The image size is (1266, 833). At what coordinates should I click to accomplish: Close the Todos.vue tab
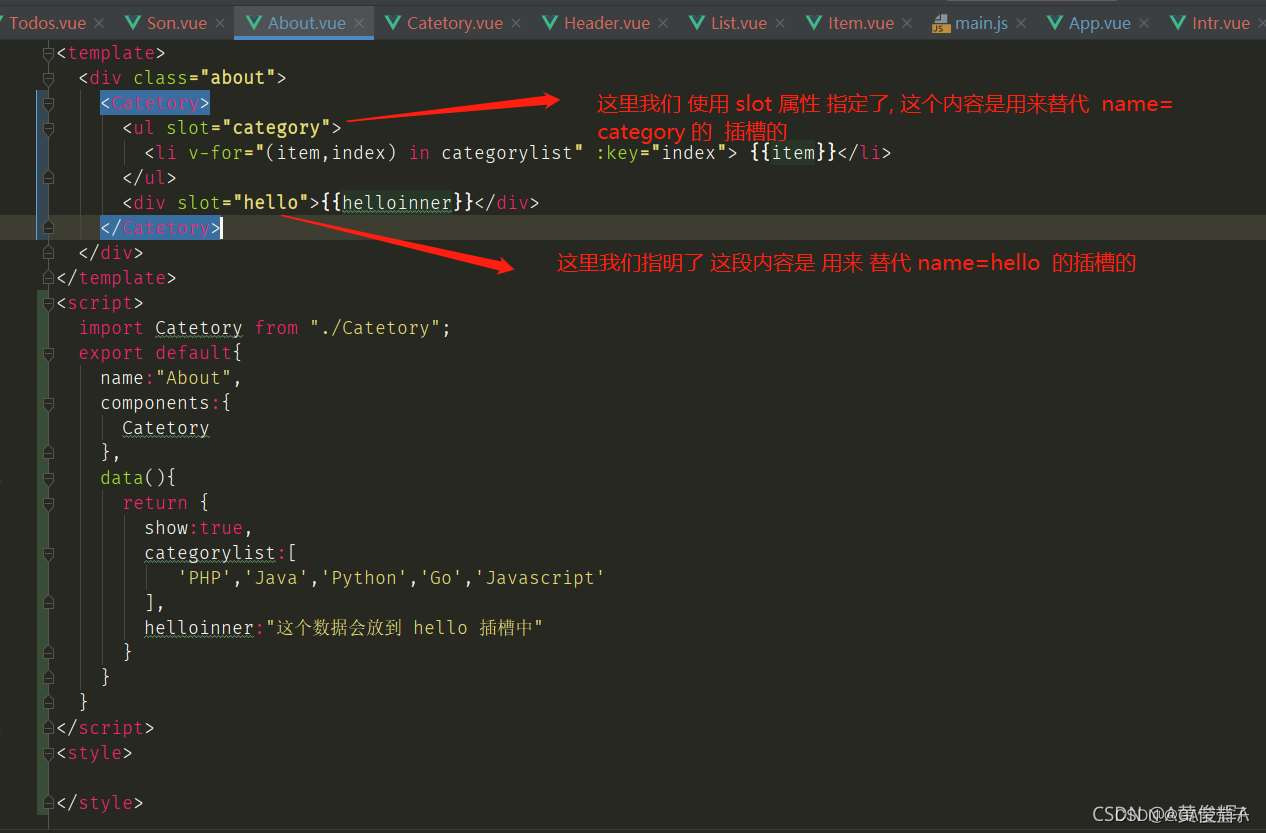pyautogui.click(x=99, y=23)
